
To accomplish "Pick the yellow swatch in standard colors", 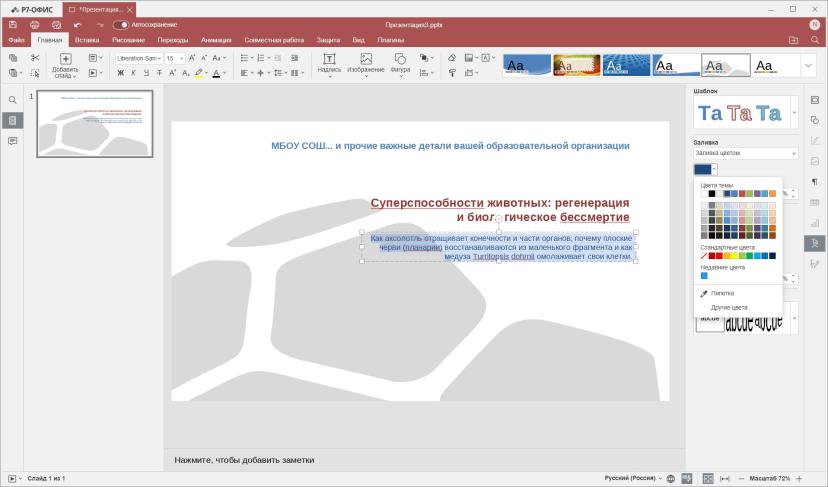I will click(734, 256).
